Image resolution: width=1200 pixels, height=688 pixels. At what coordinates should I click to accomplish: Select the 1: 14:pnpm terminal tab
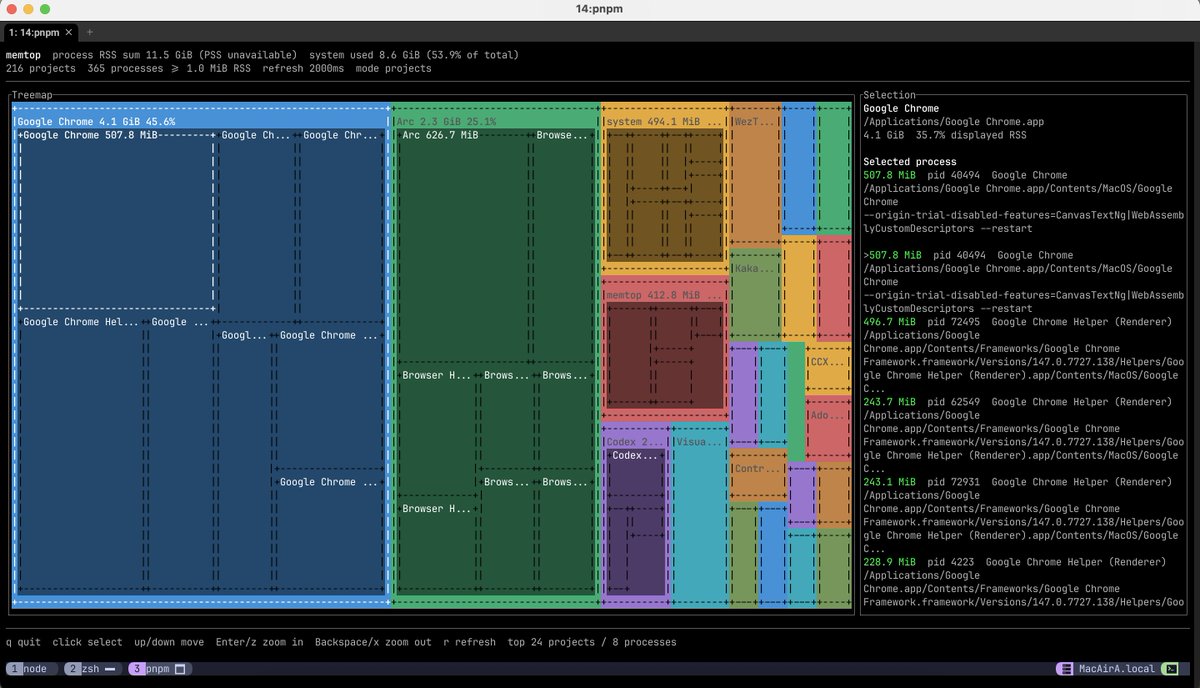pos(40,32)
